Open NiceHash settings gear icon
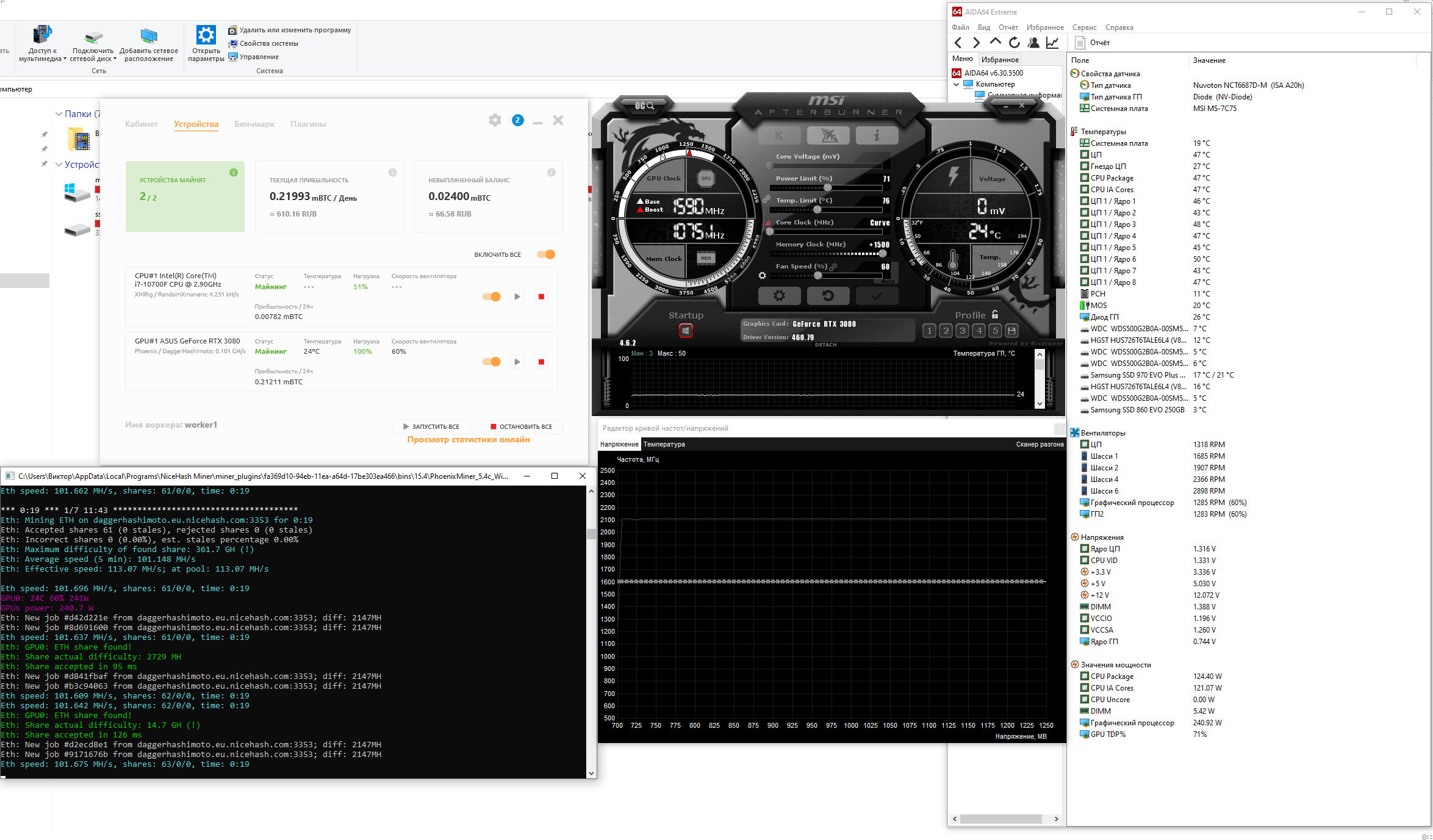This screenshot has width=1433, height=840. (x=495, y=120)
